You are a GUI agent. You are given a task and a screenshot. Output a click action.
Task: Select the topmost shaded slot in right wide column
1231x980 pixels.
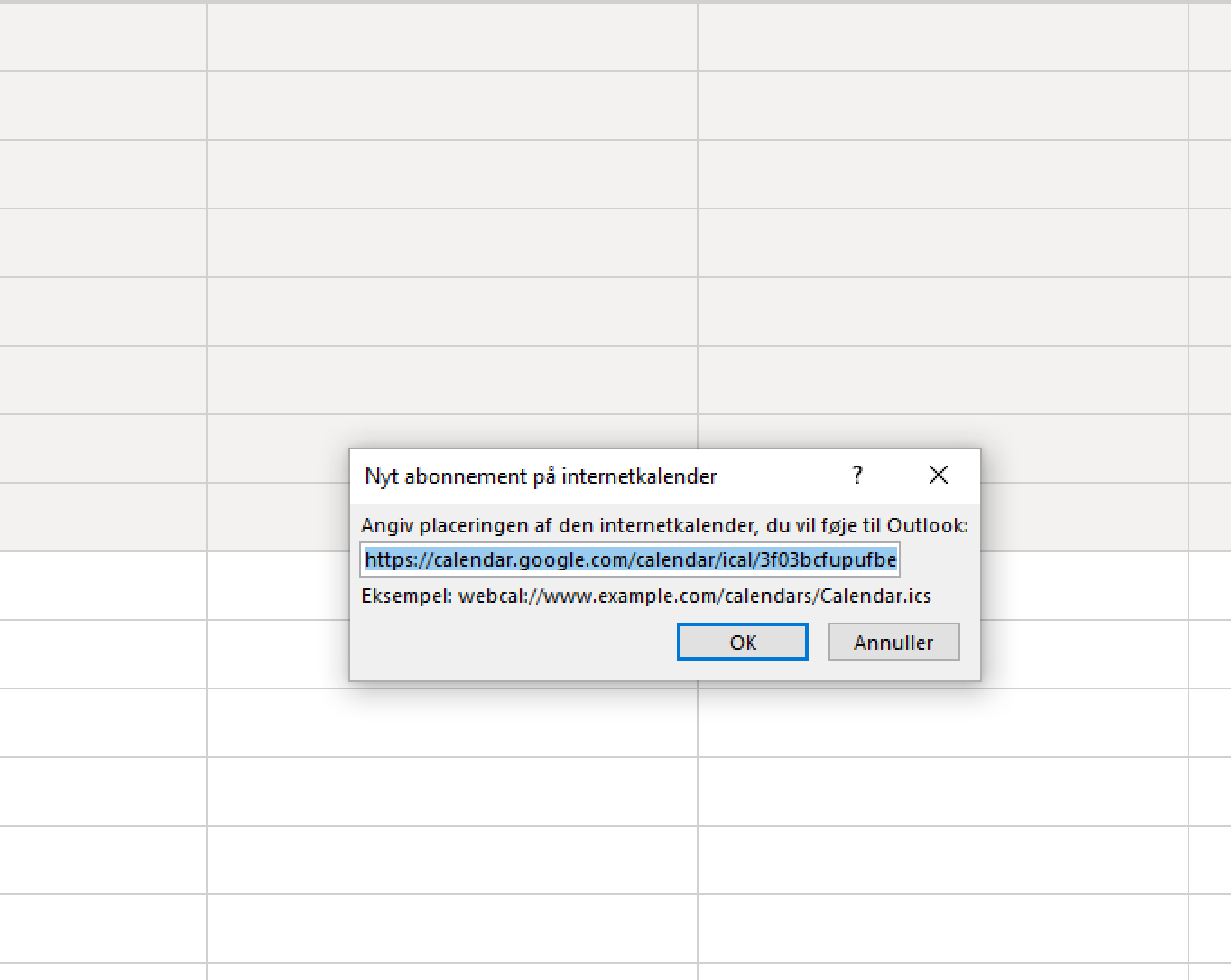pos(942,38)
